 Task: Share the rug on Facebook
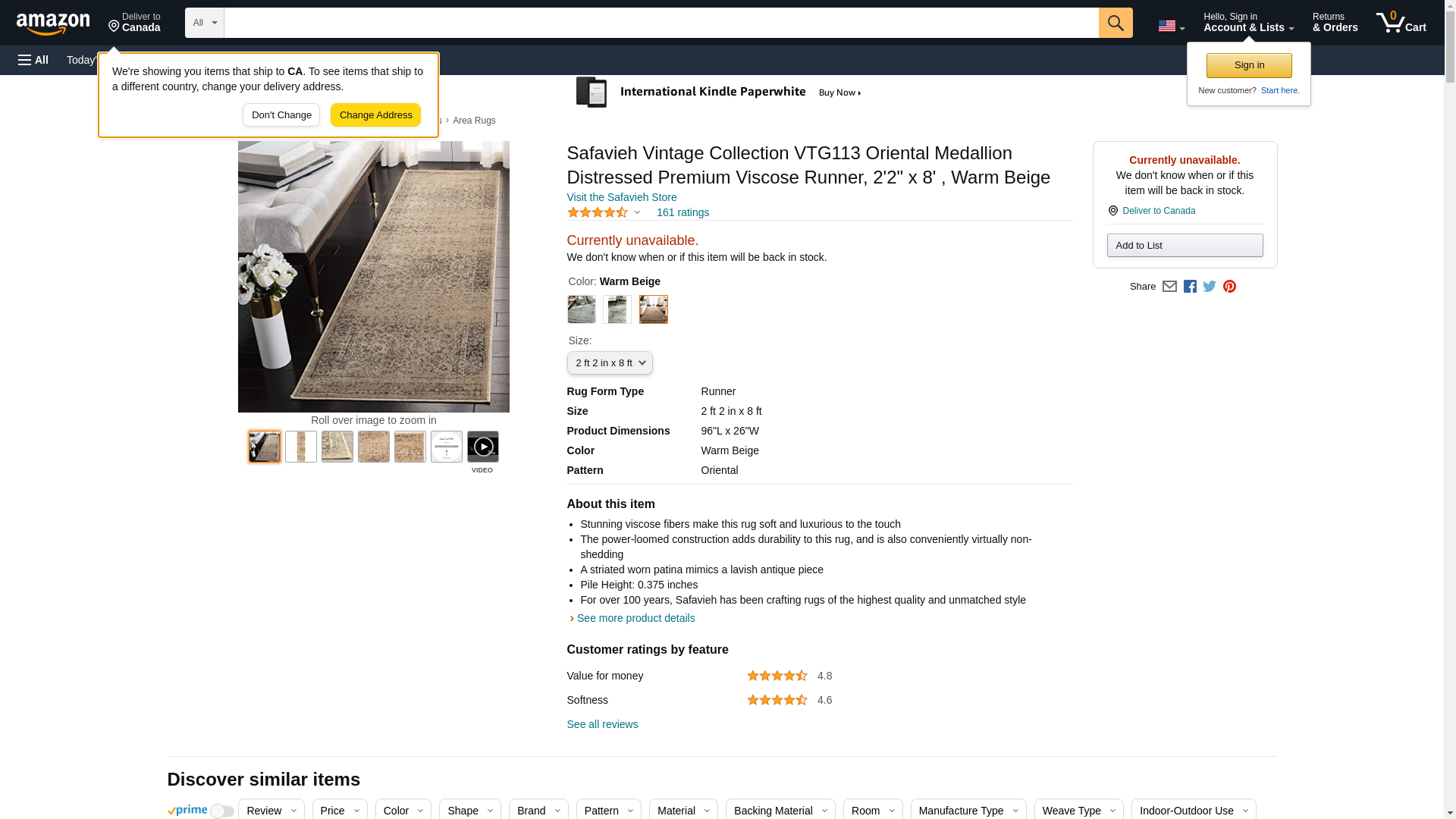click(x=1190, y=287)
